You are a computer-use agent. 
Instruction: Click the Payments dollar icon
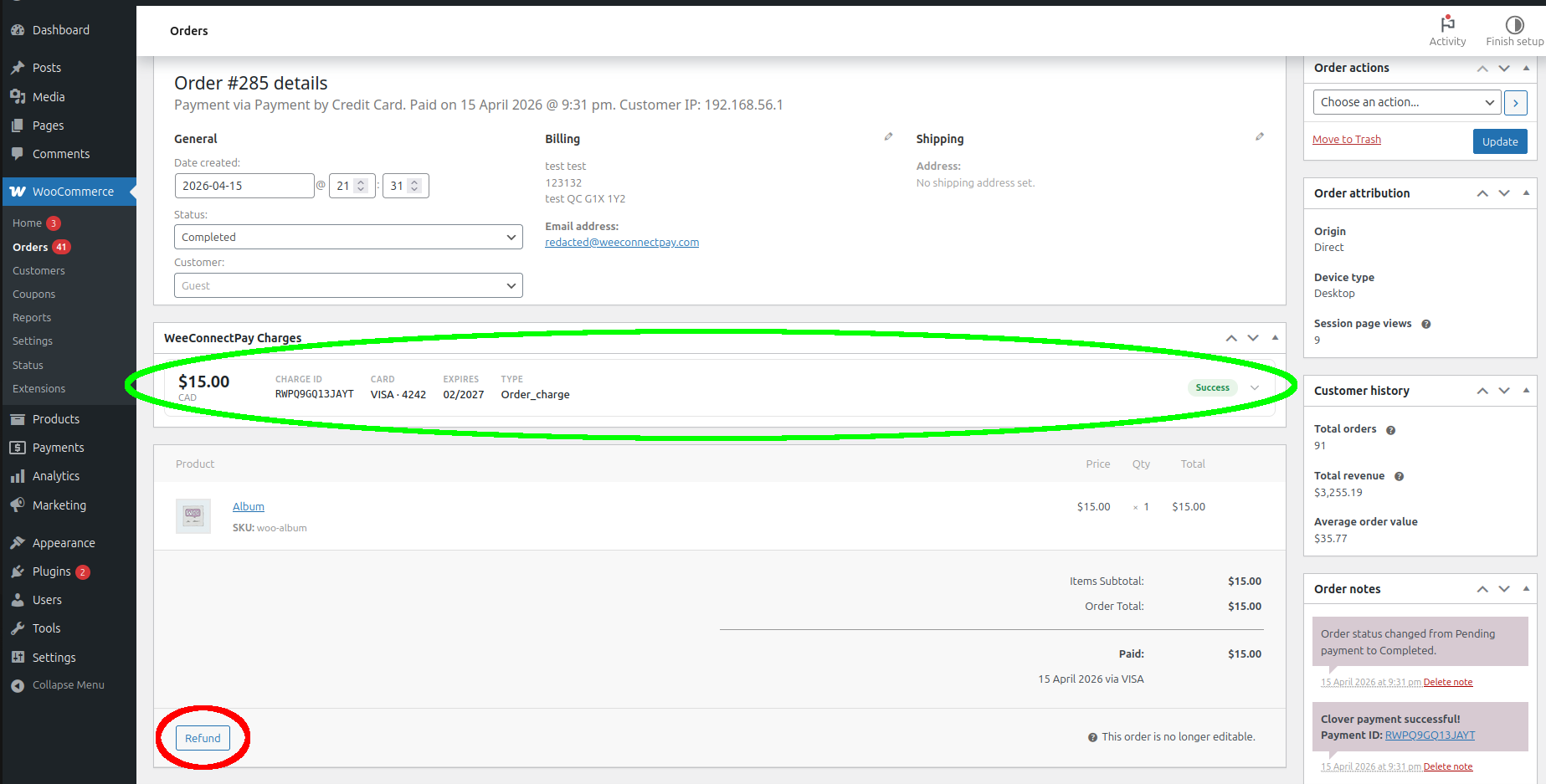18,448
